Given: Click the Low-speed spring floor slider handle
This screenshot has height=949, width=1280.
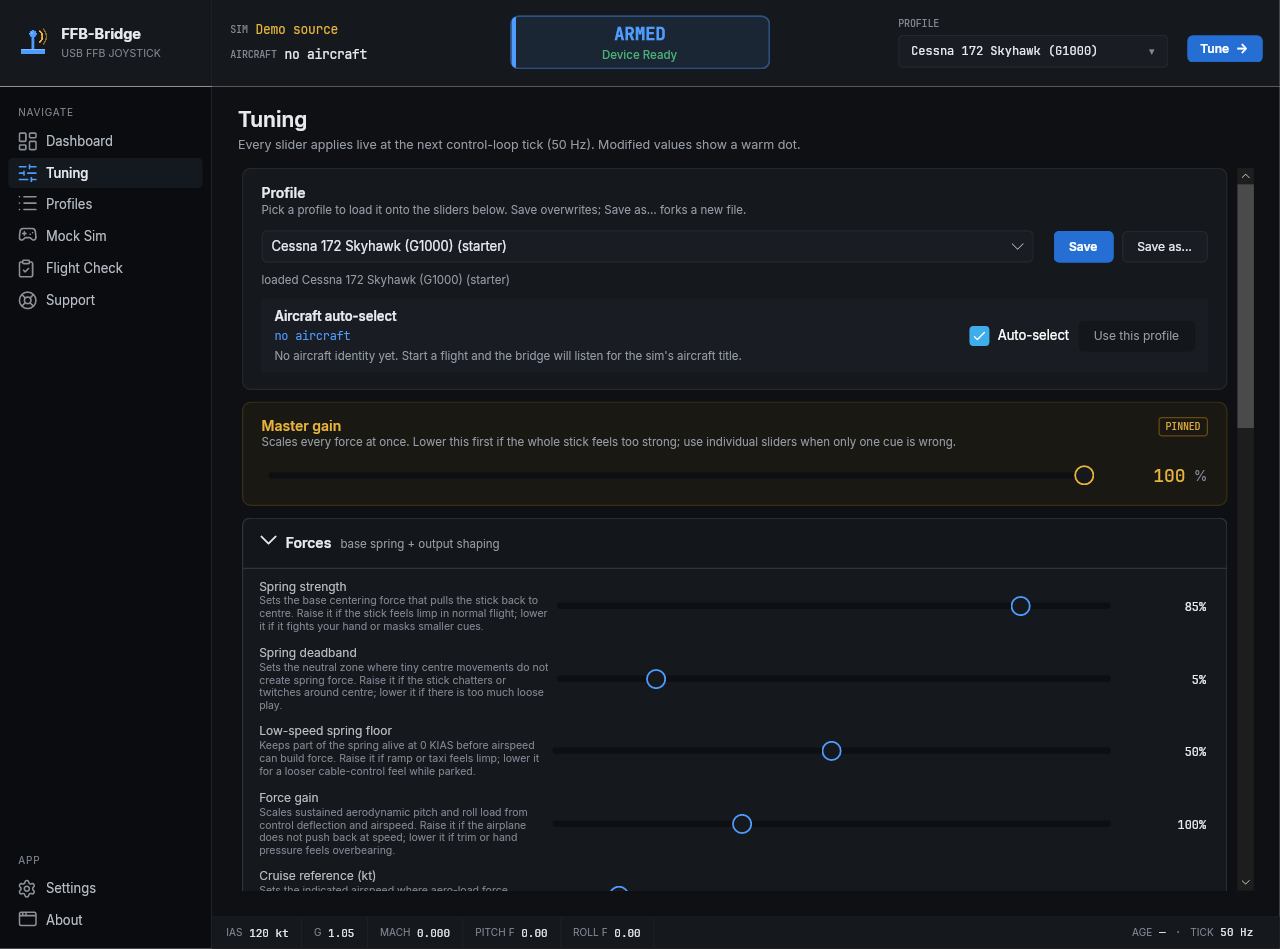Looking at the screenshot, I should pos(831,751).
